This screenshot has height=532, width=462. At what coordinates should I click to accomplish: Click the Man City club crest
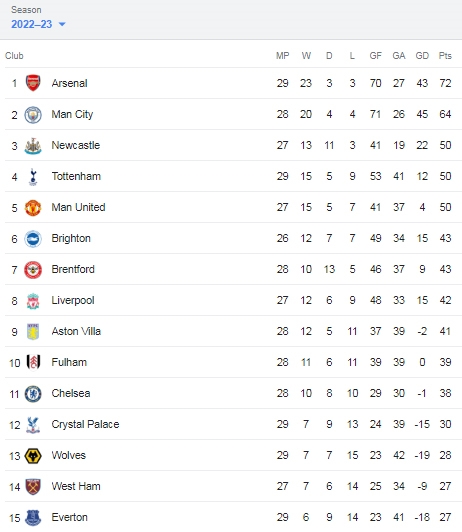pyautogui.click(x=33, y=115)
